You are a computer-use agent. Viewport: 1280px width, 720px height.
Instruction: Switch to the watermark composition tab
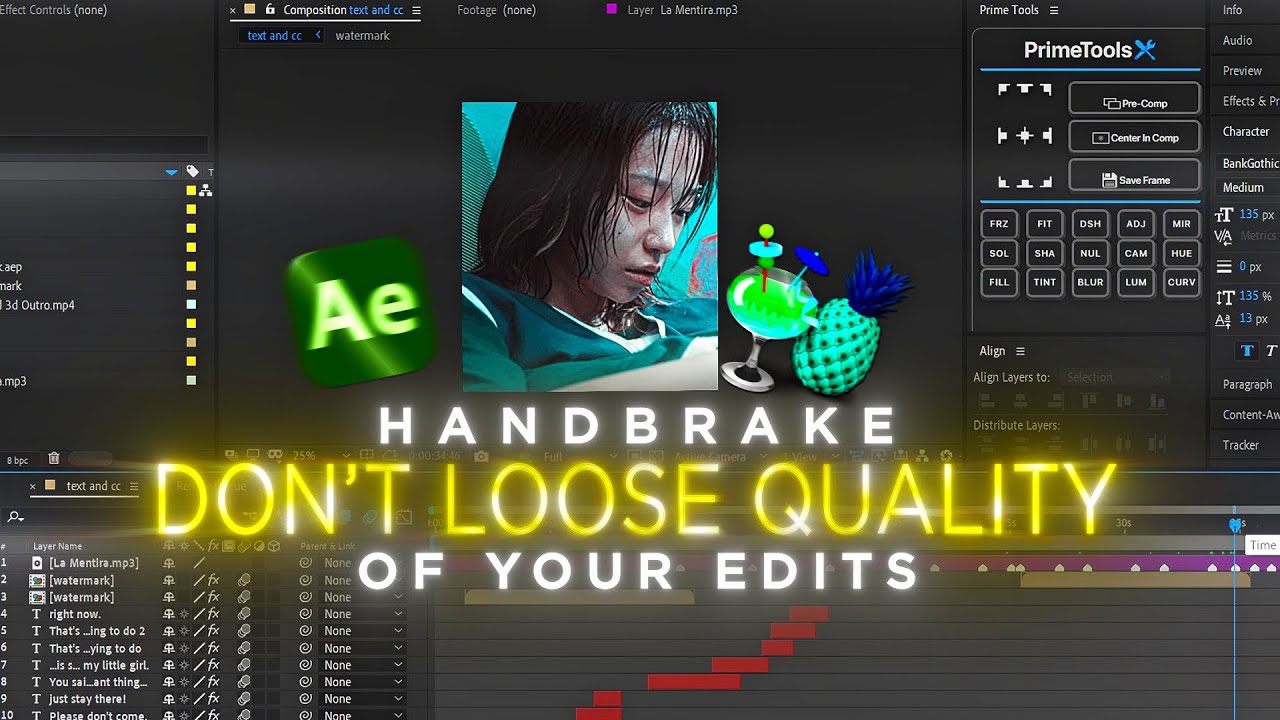362,35
